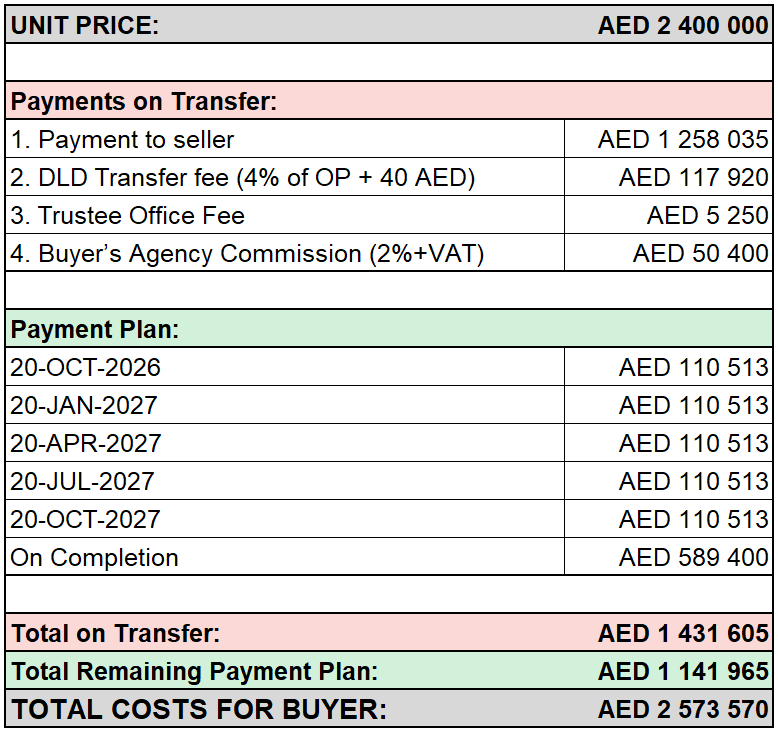
Task: Click the Payment to seller cell
Action: click(285, 139)
